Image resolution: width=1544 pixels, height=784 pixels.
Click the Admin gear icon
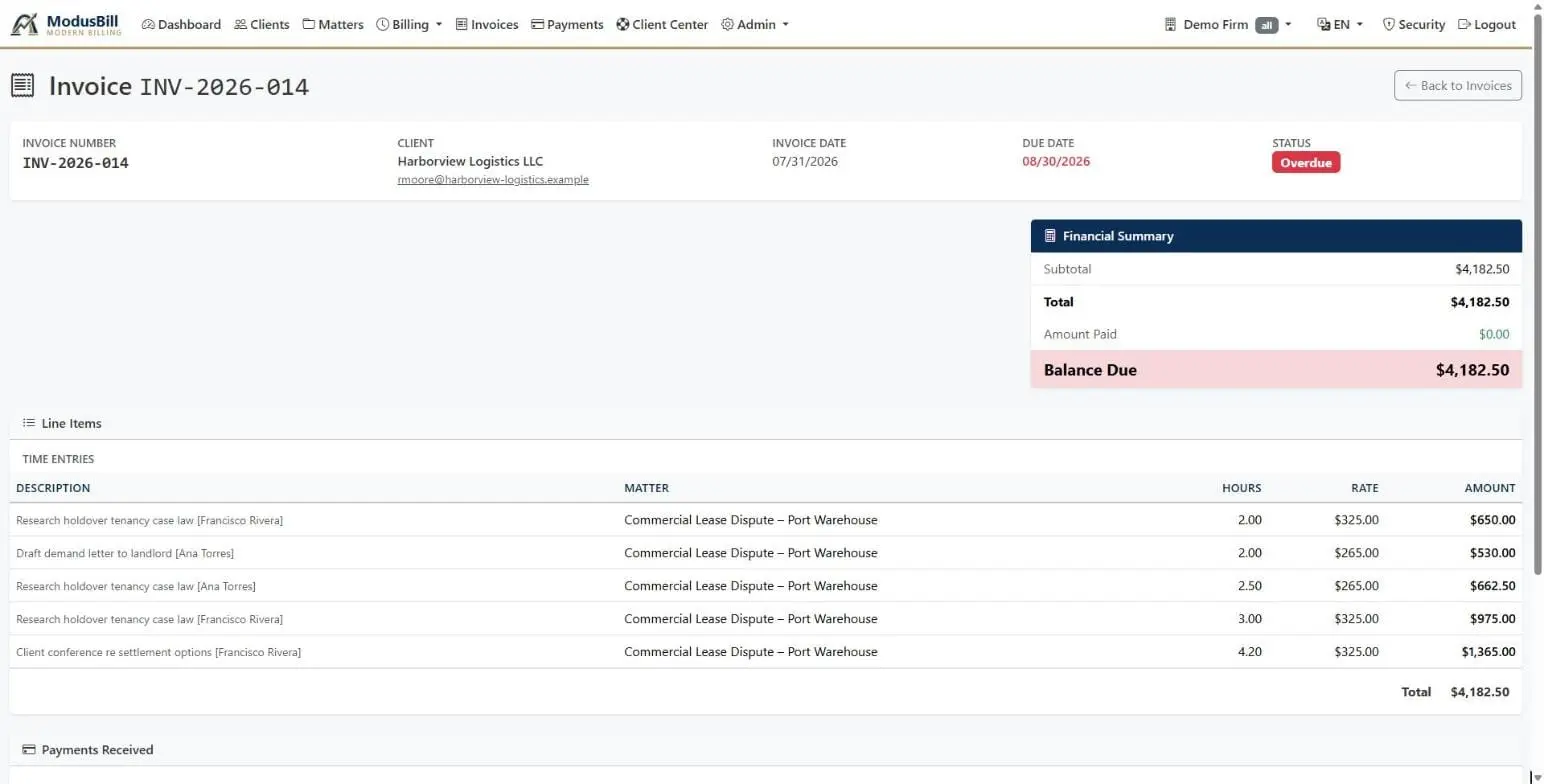727,24
